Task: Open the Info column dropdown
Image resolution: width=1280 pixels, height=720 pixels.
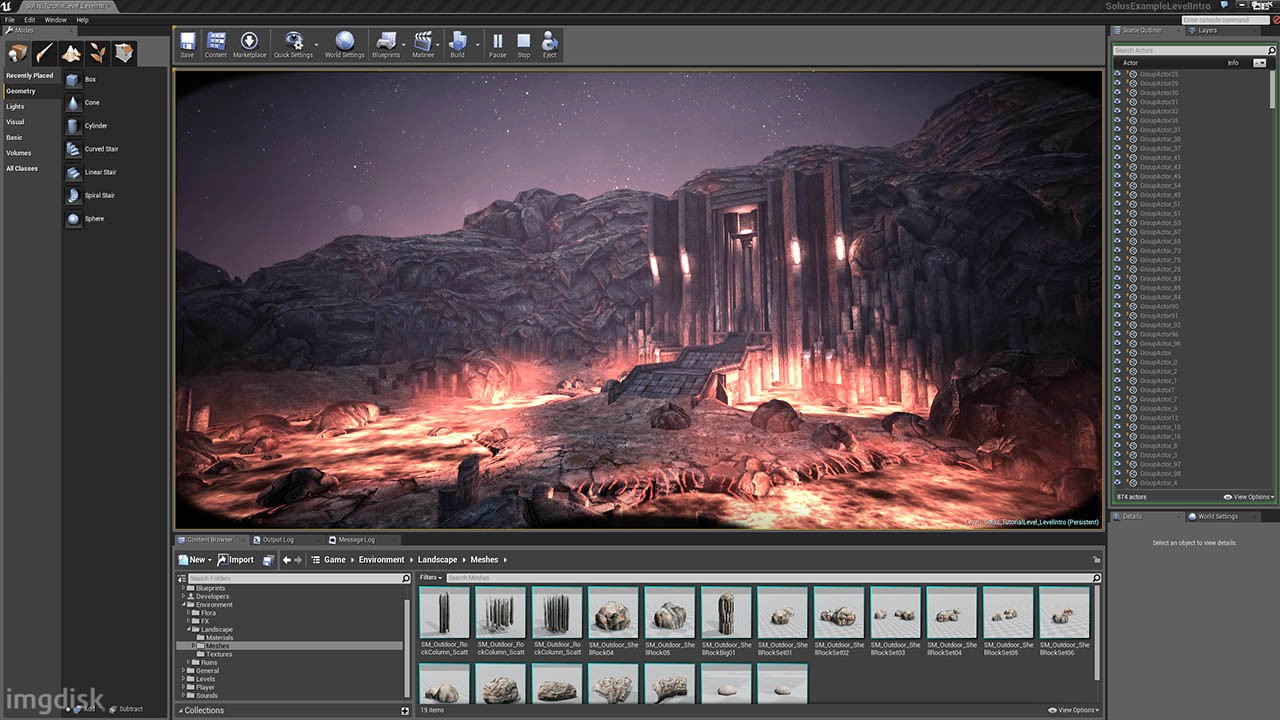Action: click(1259, 62)
